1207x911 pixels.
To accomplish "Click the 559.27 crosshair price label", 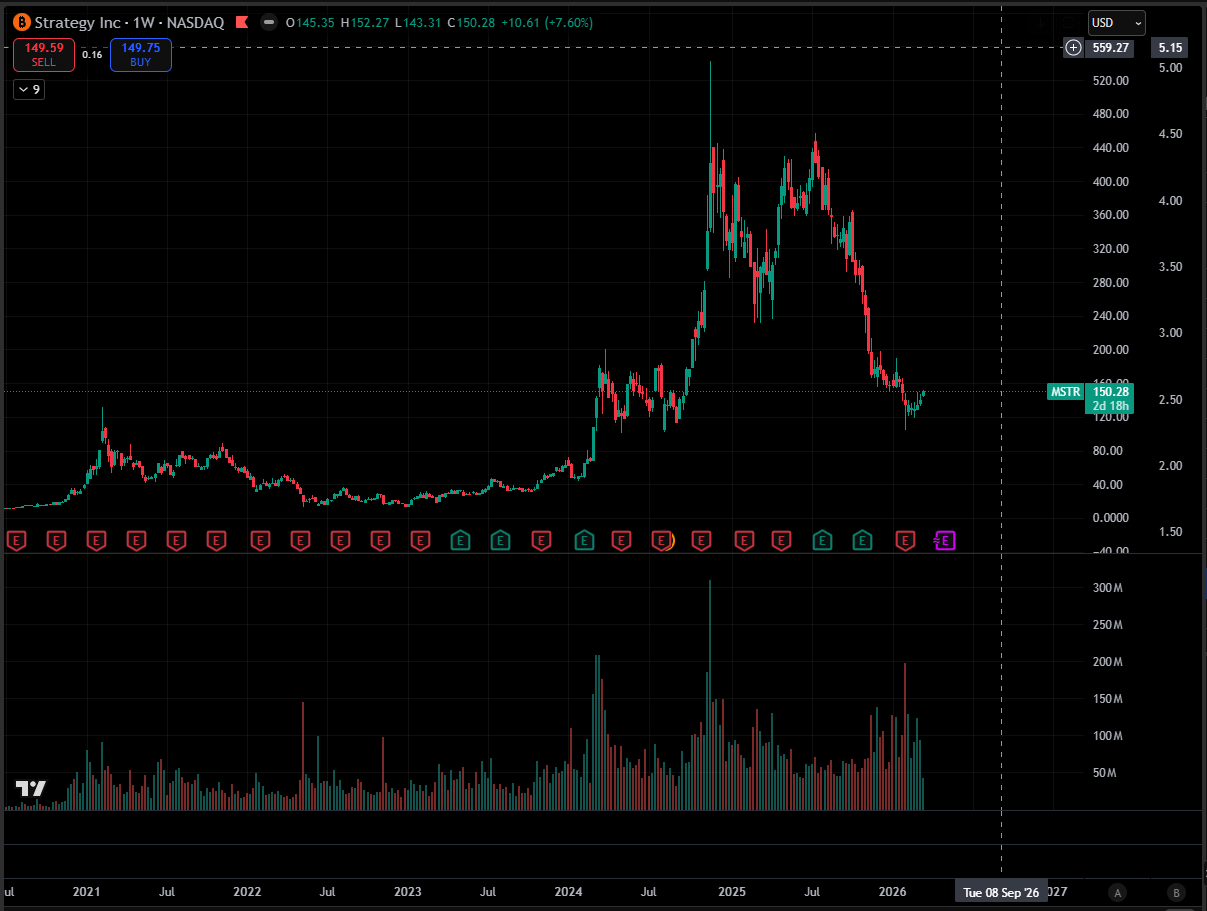I will 1111,47.
